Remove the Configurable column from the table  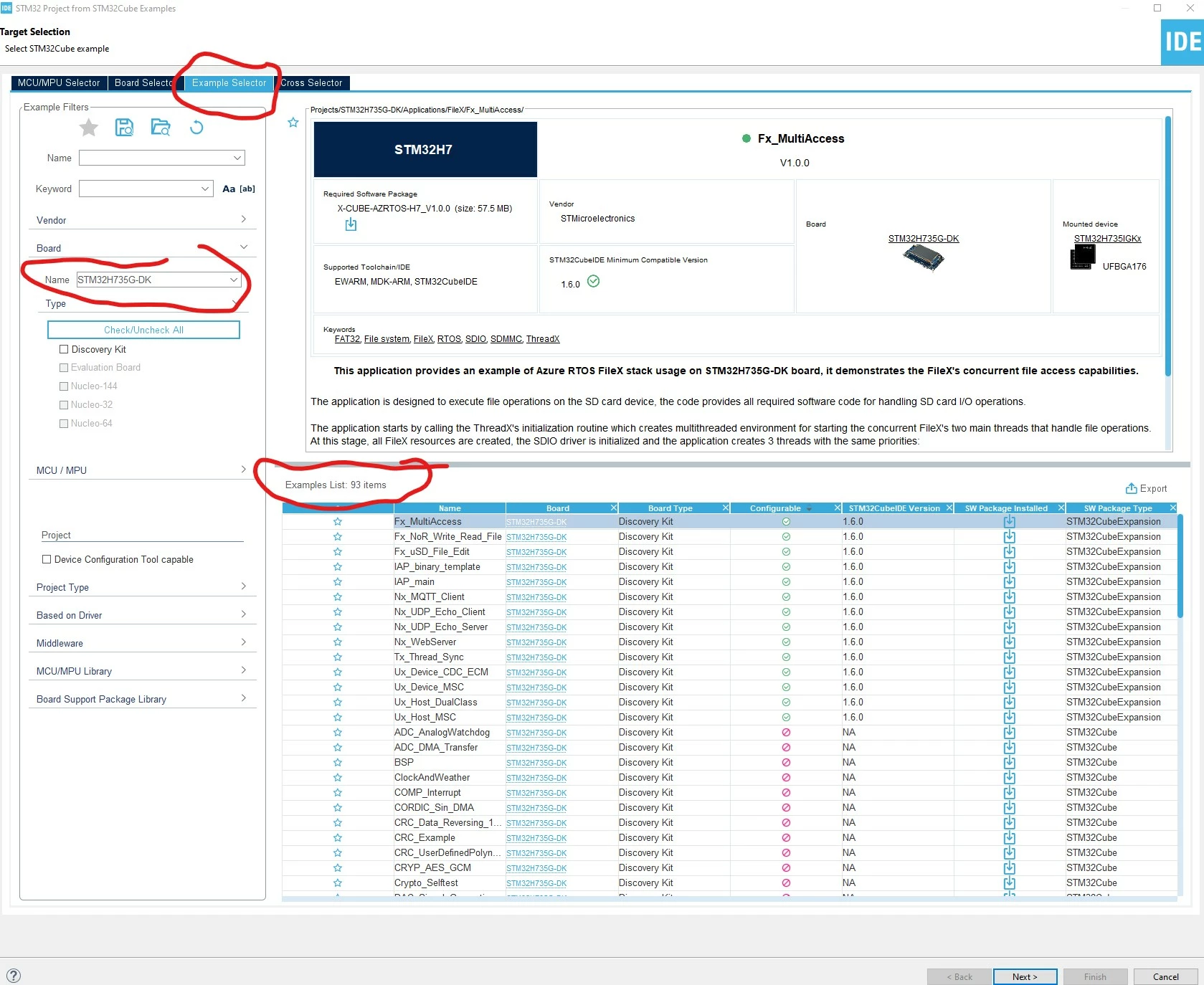(x=838, y=508)
